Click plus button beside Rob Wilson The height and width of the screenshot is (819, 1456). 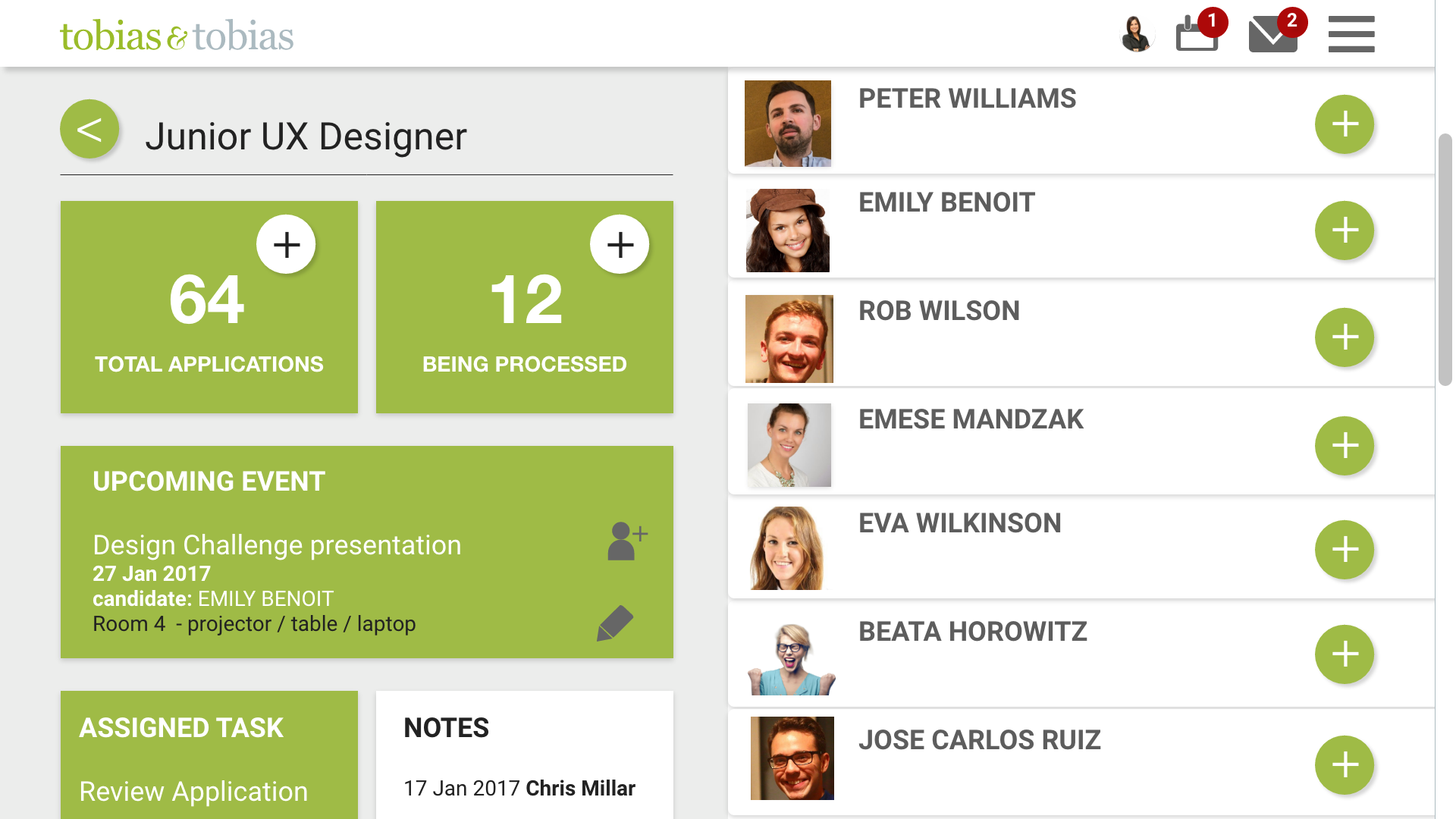click(1344, 337)
